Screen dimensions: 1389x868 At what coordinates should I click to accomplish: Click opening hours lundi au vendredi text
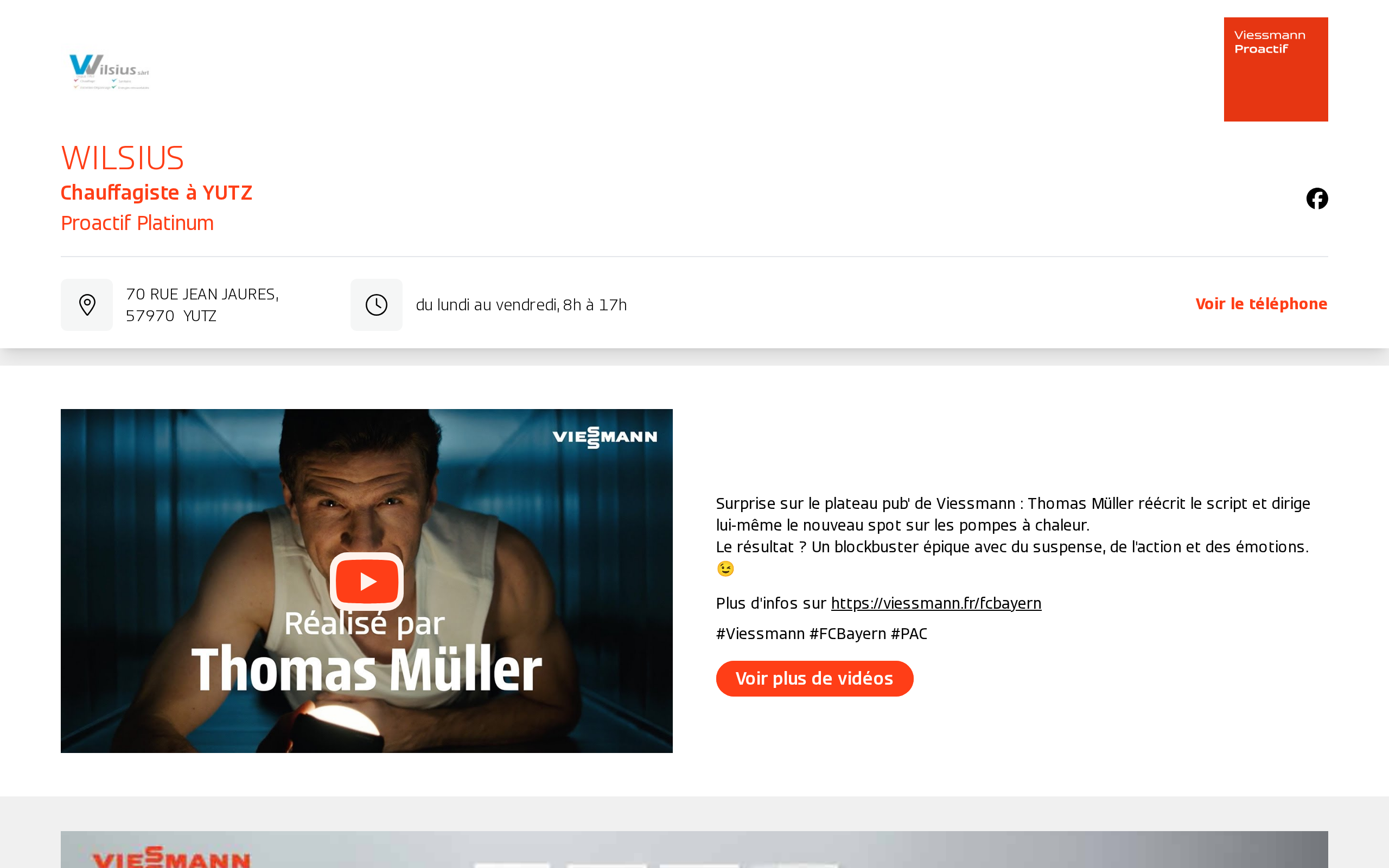pyautogui.click(x=521, y=305)
